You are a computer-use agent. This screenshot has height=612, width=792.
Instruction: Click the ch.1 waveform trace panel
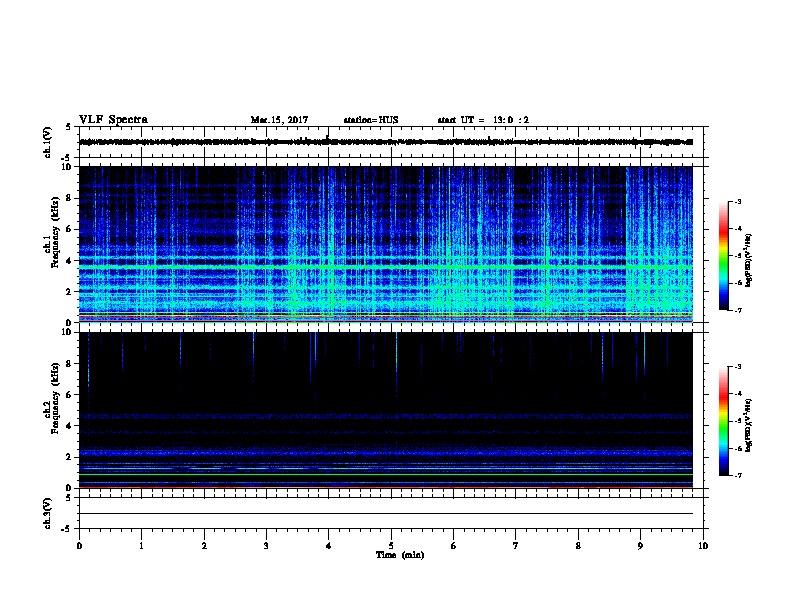tap(391, 142)
